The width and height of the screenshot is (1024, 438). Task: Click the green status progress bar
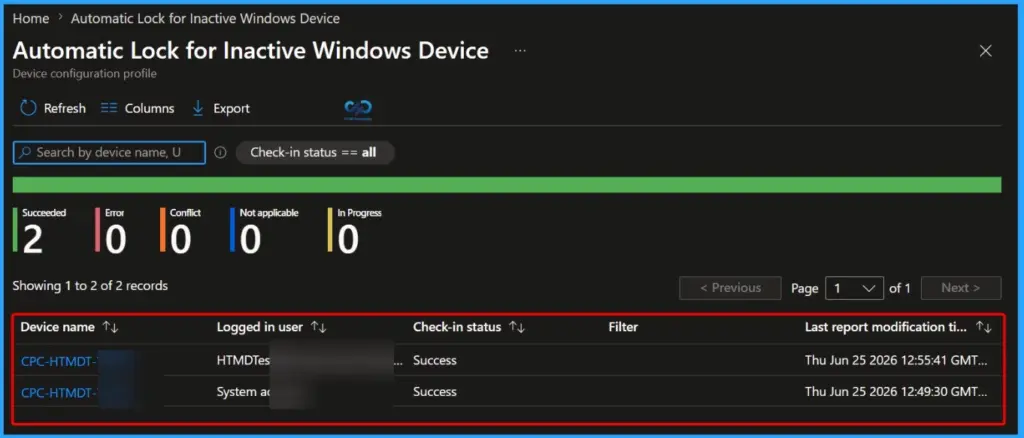507,185
